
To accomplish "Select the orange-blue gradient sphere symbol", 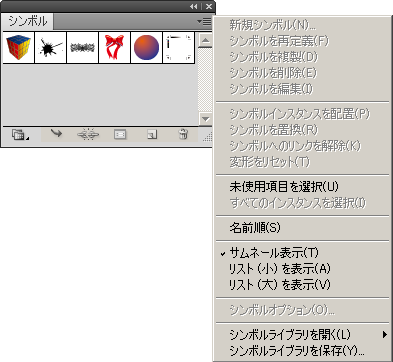I will coord(147,48).
